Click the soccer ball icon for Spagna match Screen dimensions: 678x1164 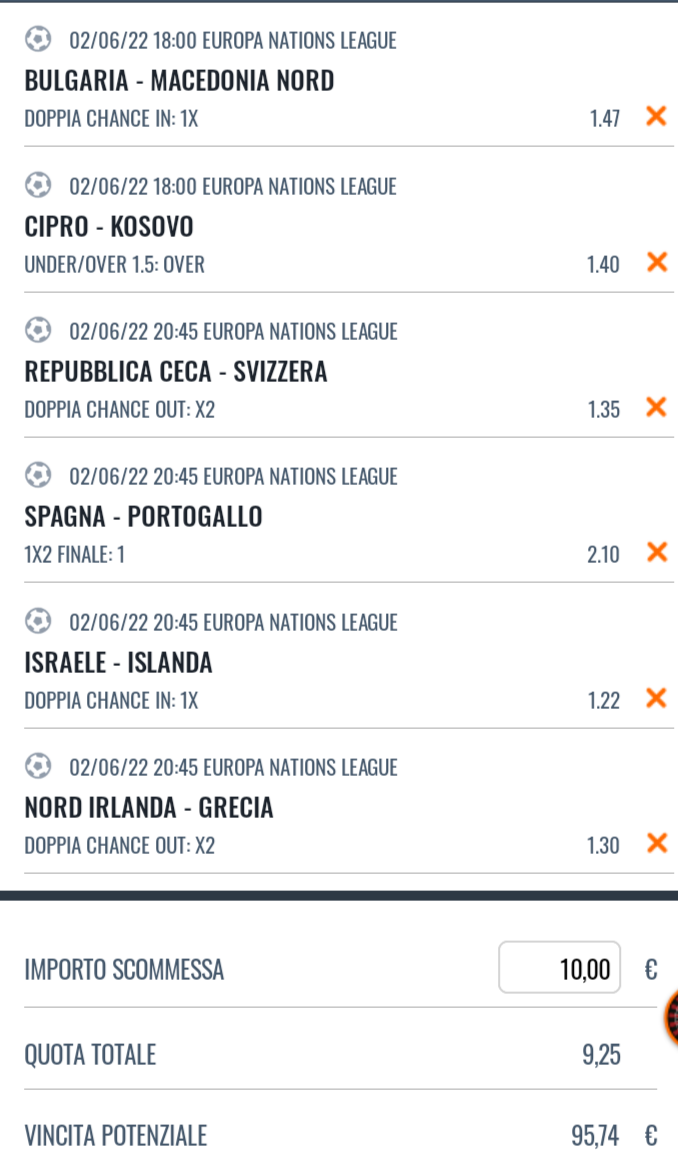(38, 475)
